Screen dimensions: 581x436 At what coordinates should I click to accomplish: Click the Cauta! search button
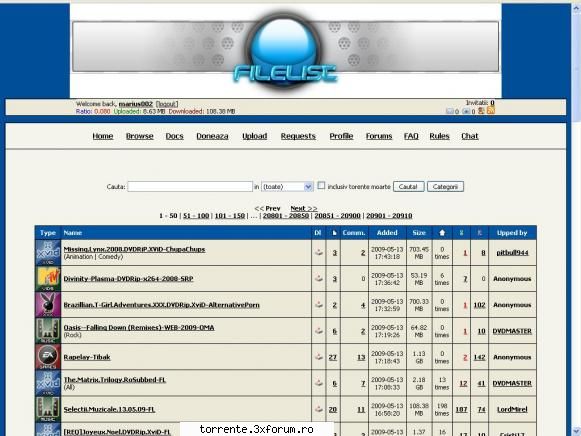(408, 187)
